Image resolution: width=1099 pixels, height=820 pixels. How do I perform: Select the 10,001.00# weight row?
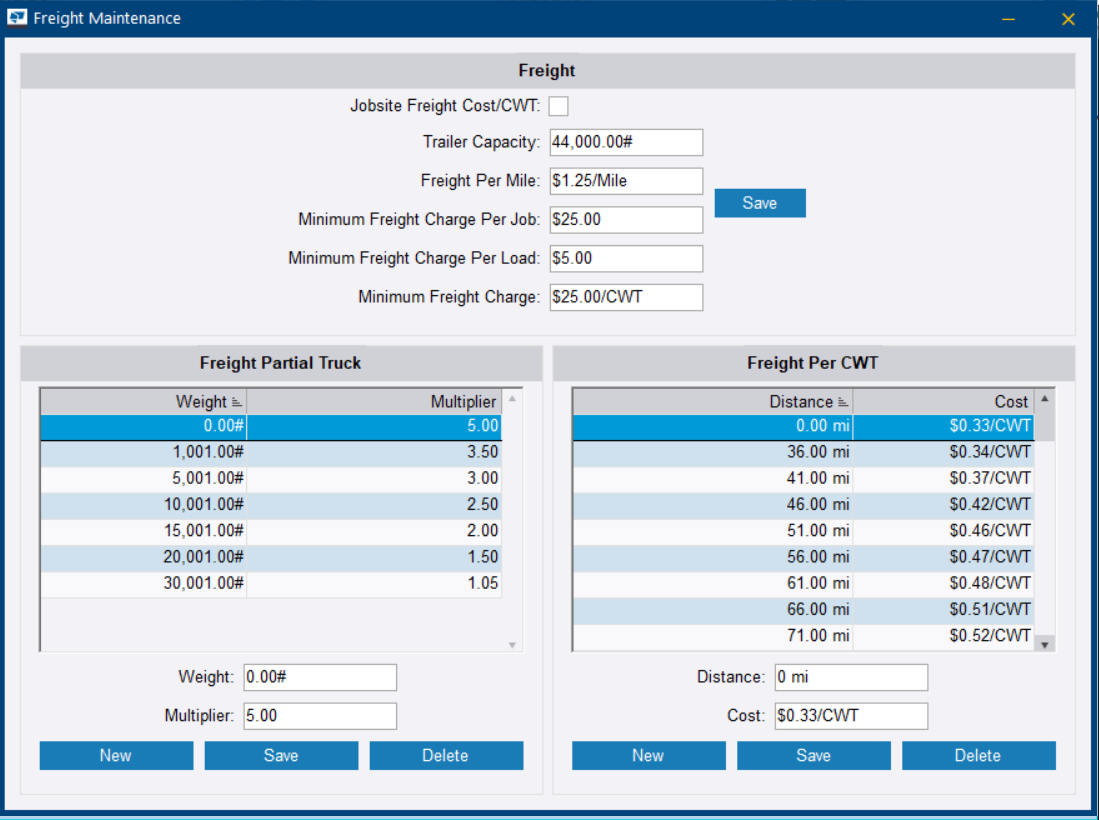tap(270, 505)
